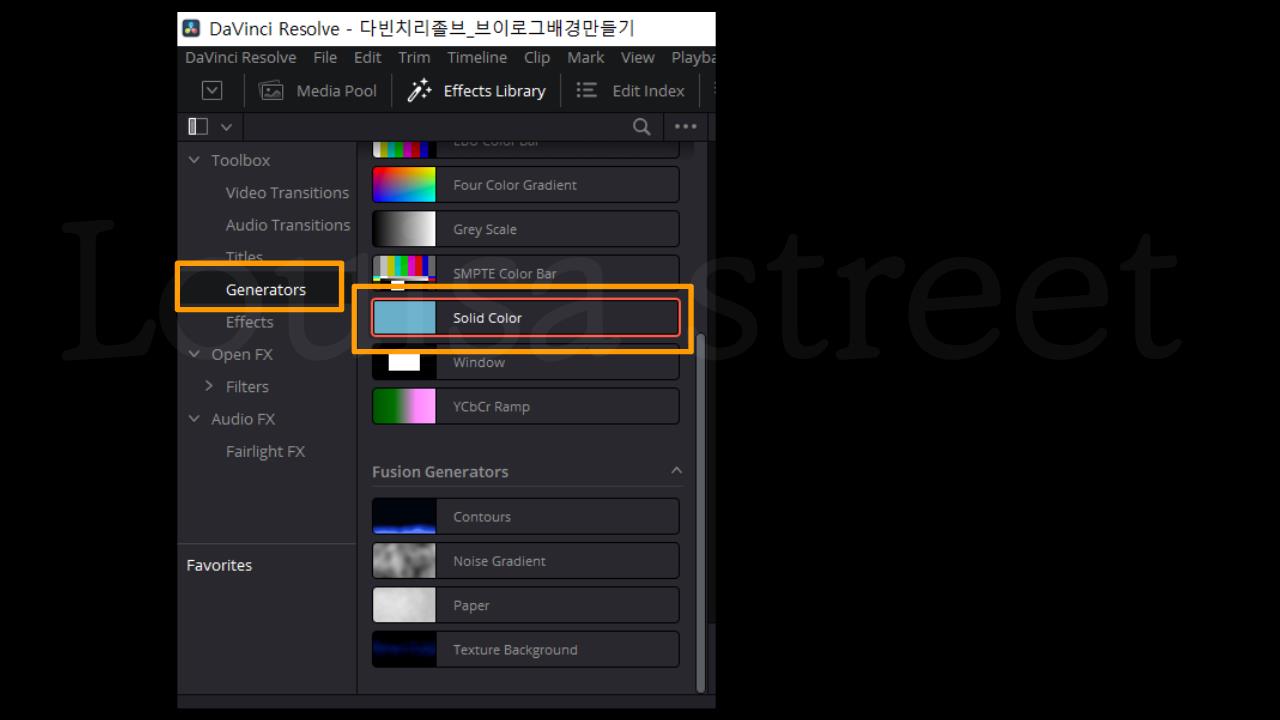Select the Contours Fusion generator

526,517
